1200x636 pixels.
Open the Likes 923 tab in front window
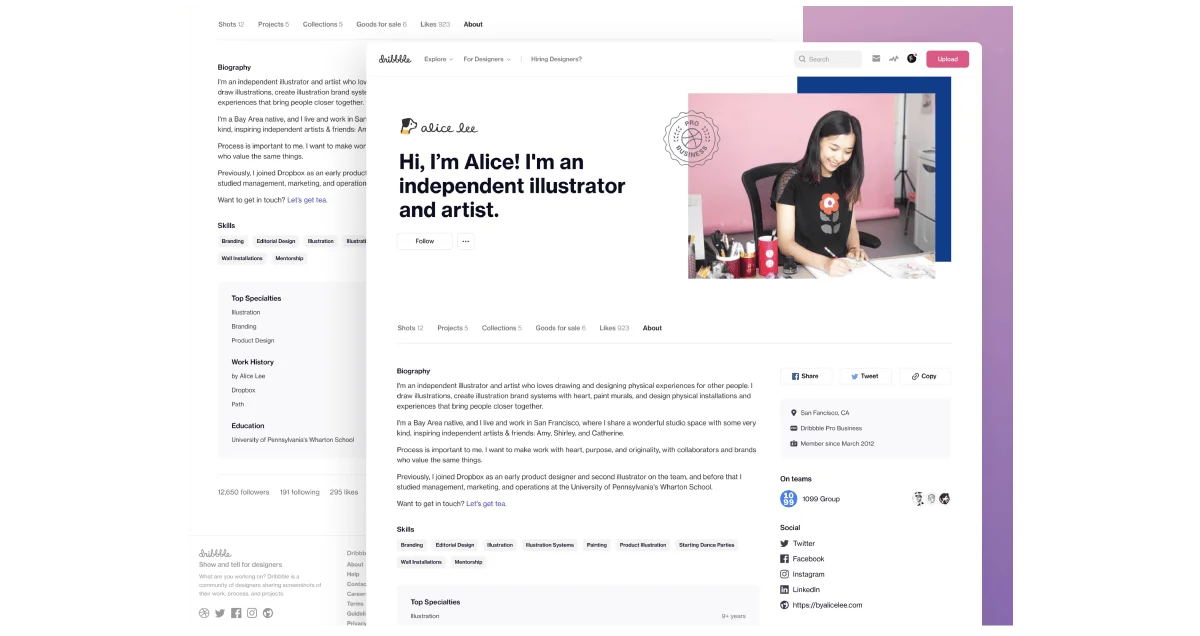tap(614, 328)
